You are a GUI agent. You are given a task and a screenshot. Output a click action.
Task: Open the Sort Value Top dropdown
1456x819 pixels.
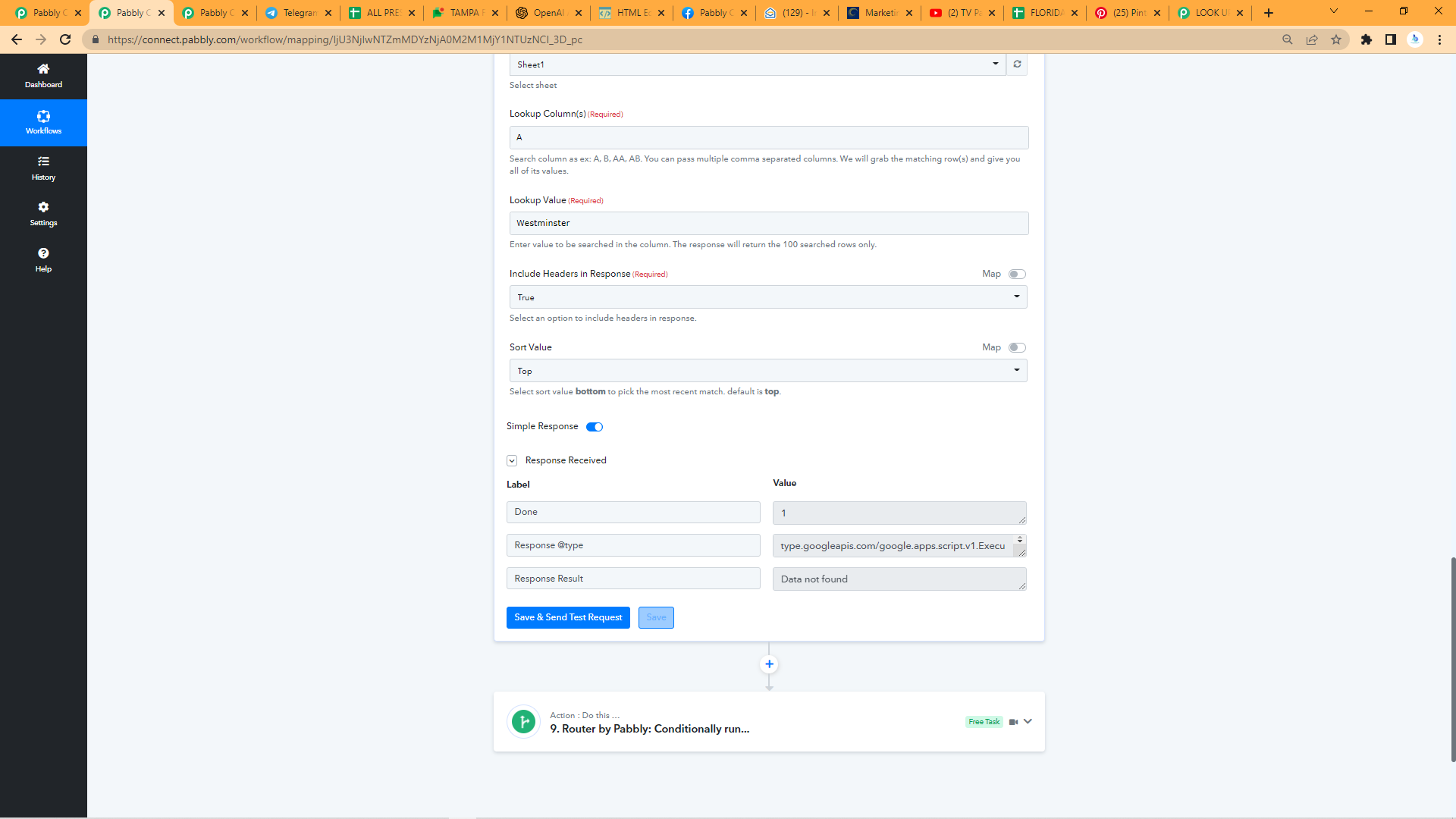click(768, 371)
